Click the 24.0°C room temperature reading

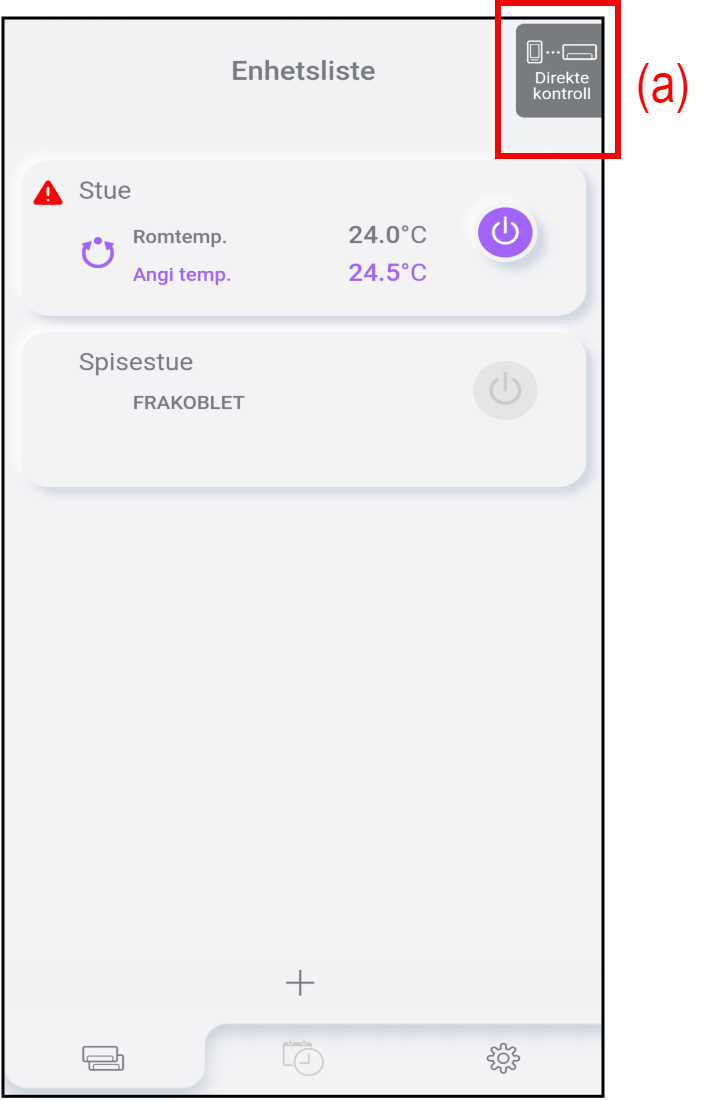tap(387, 236)
